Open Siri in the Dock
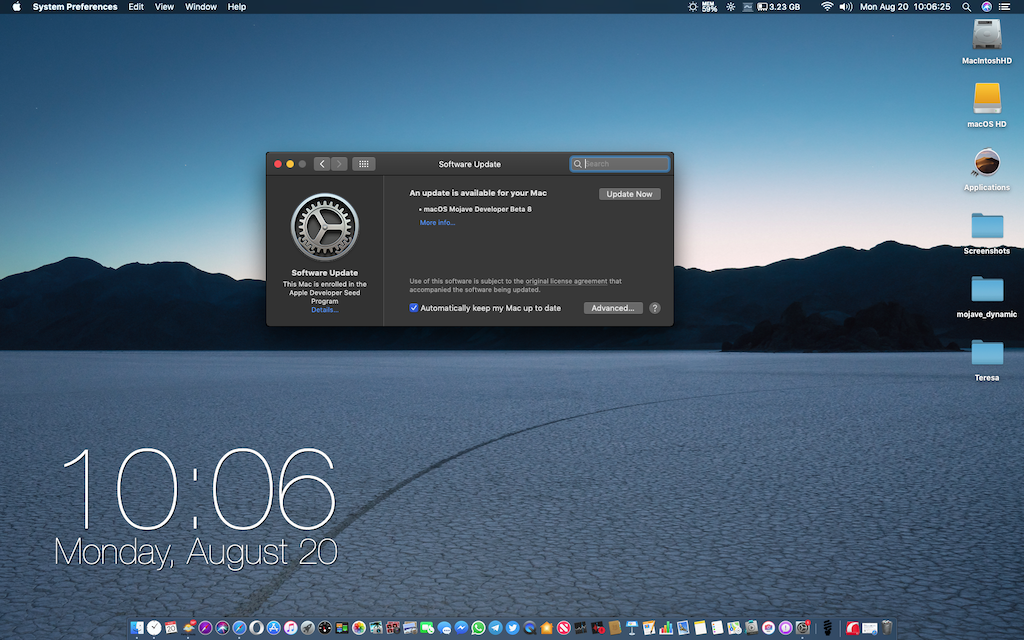The height and width of the screenshot is (640, 1024). tap(222, 628)
